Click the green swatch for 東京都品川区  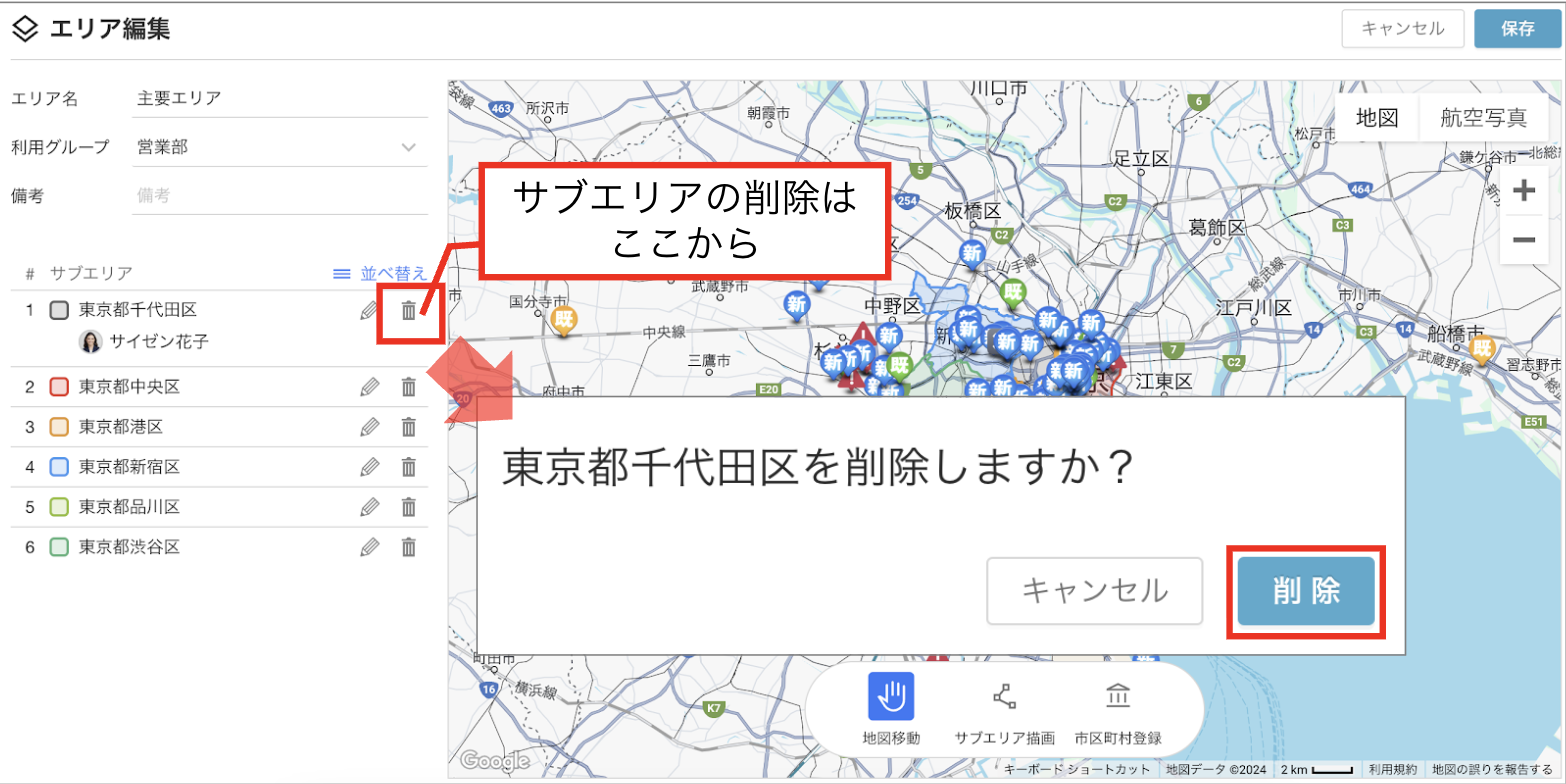[x=59, y=507]
